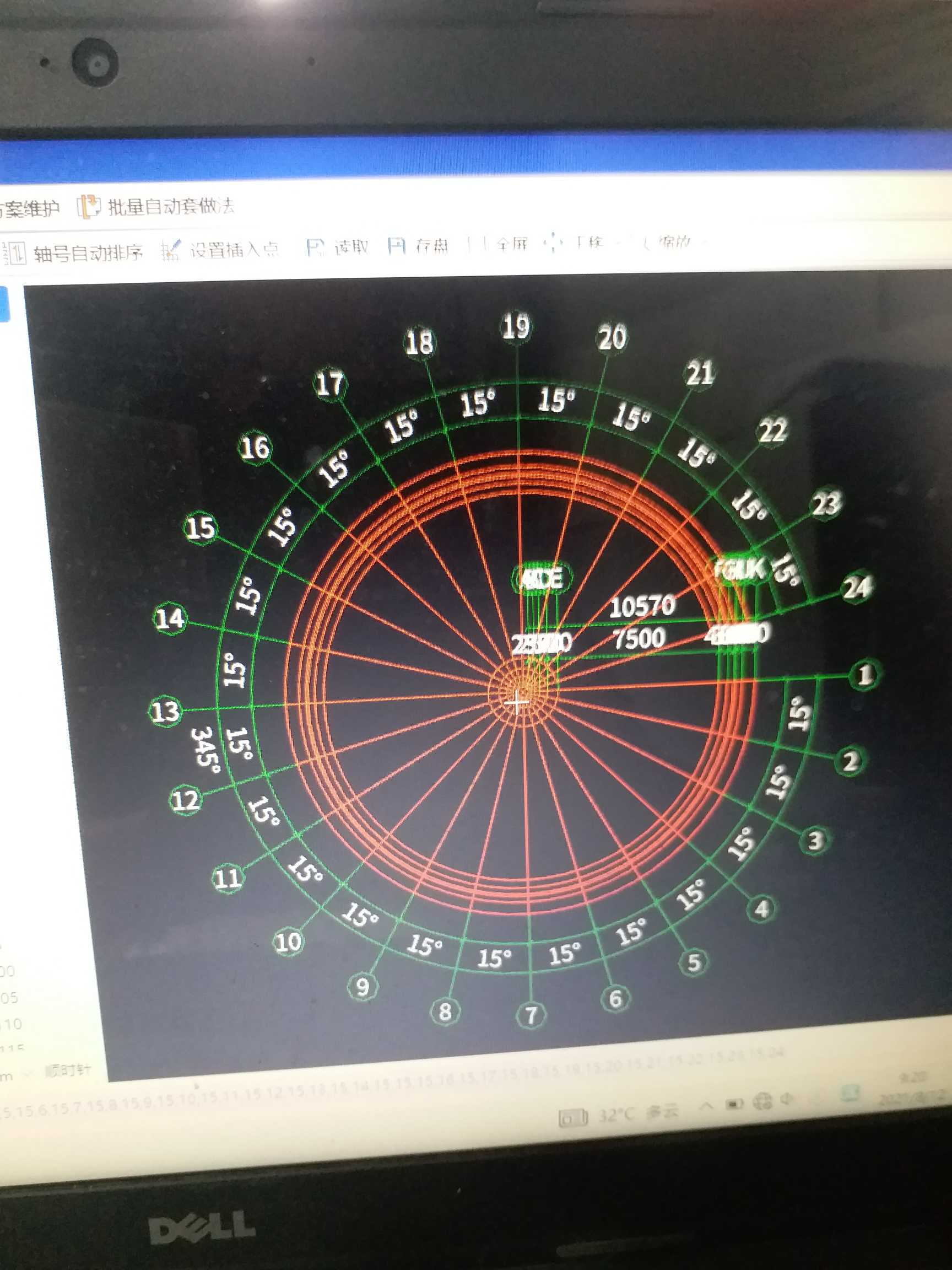Click the 轴号自动排序 sort icon
This screenshot has height=1270, width=952.
15,252
